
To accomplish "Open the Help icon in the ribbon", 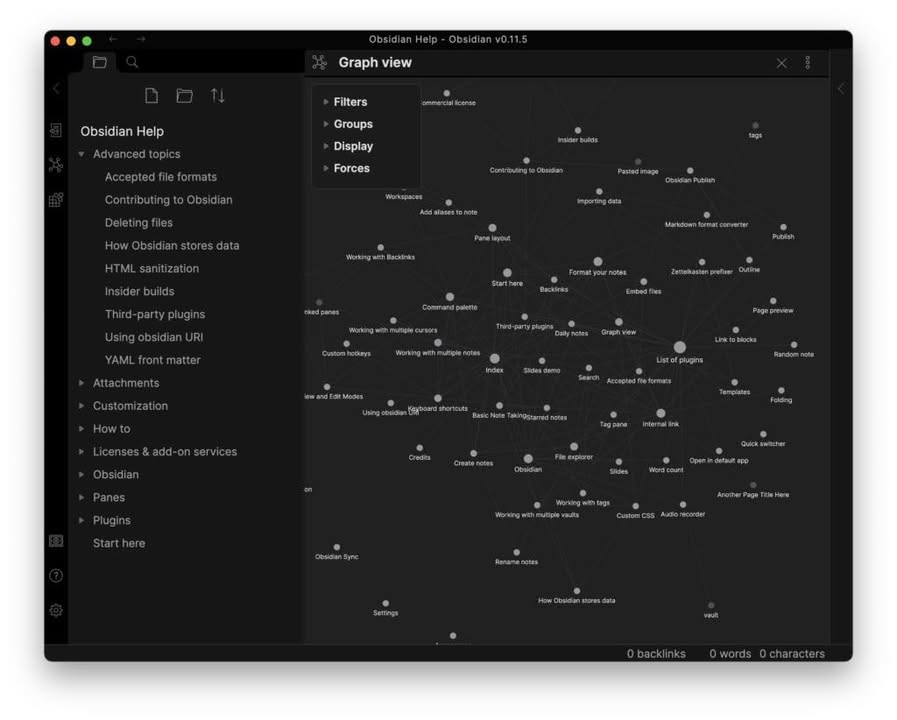I will click(56, 576).
